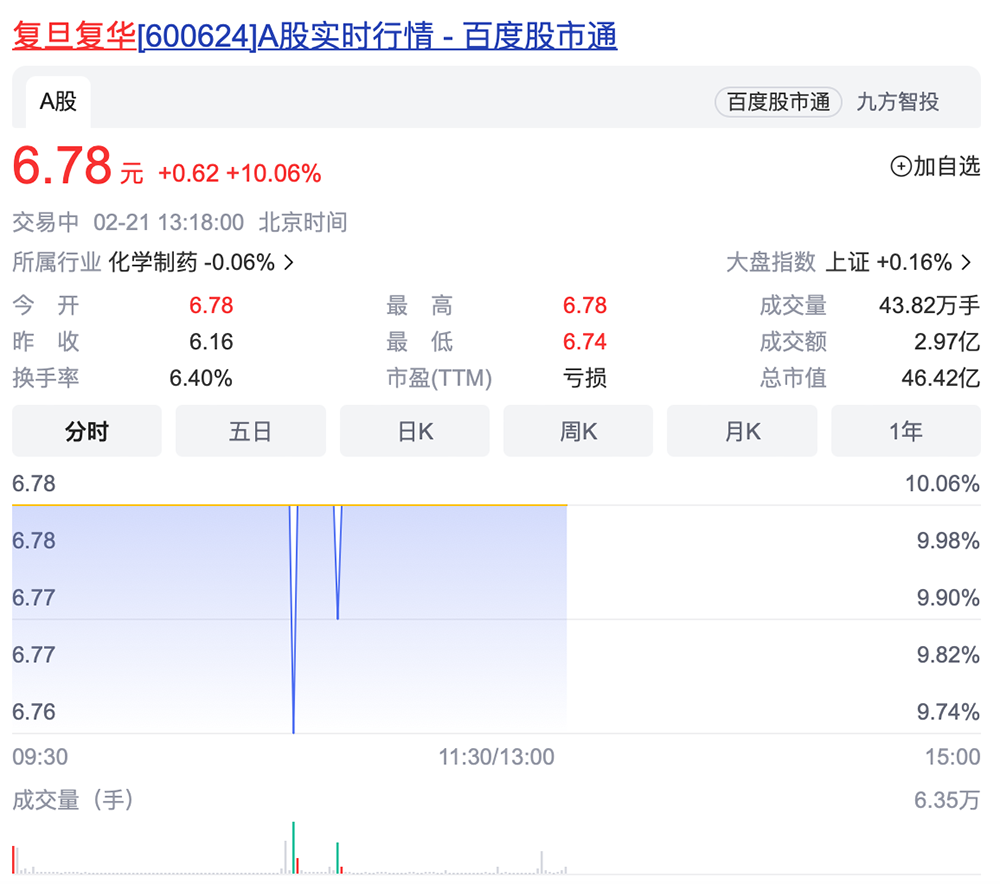Click the deepest dip in price line
Viewport: 1000px width, 884px height.
[x=293, y=729]
